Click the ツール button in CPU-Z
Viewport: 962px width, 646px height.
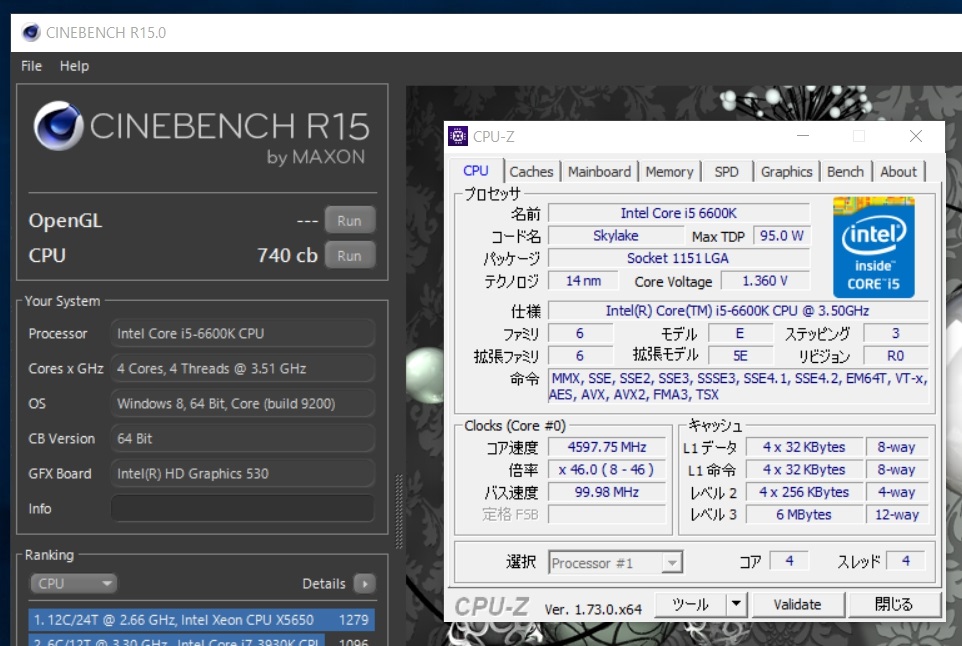tap(690, 605)
